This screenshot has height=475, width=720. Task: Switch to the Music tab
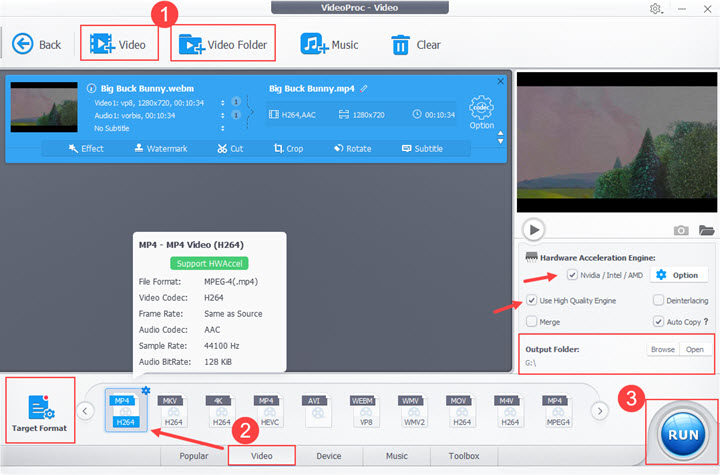(x=397, y=456)
